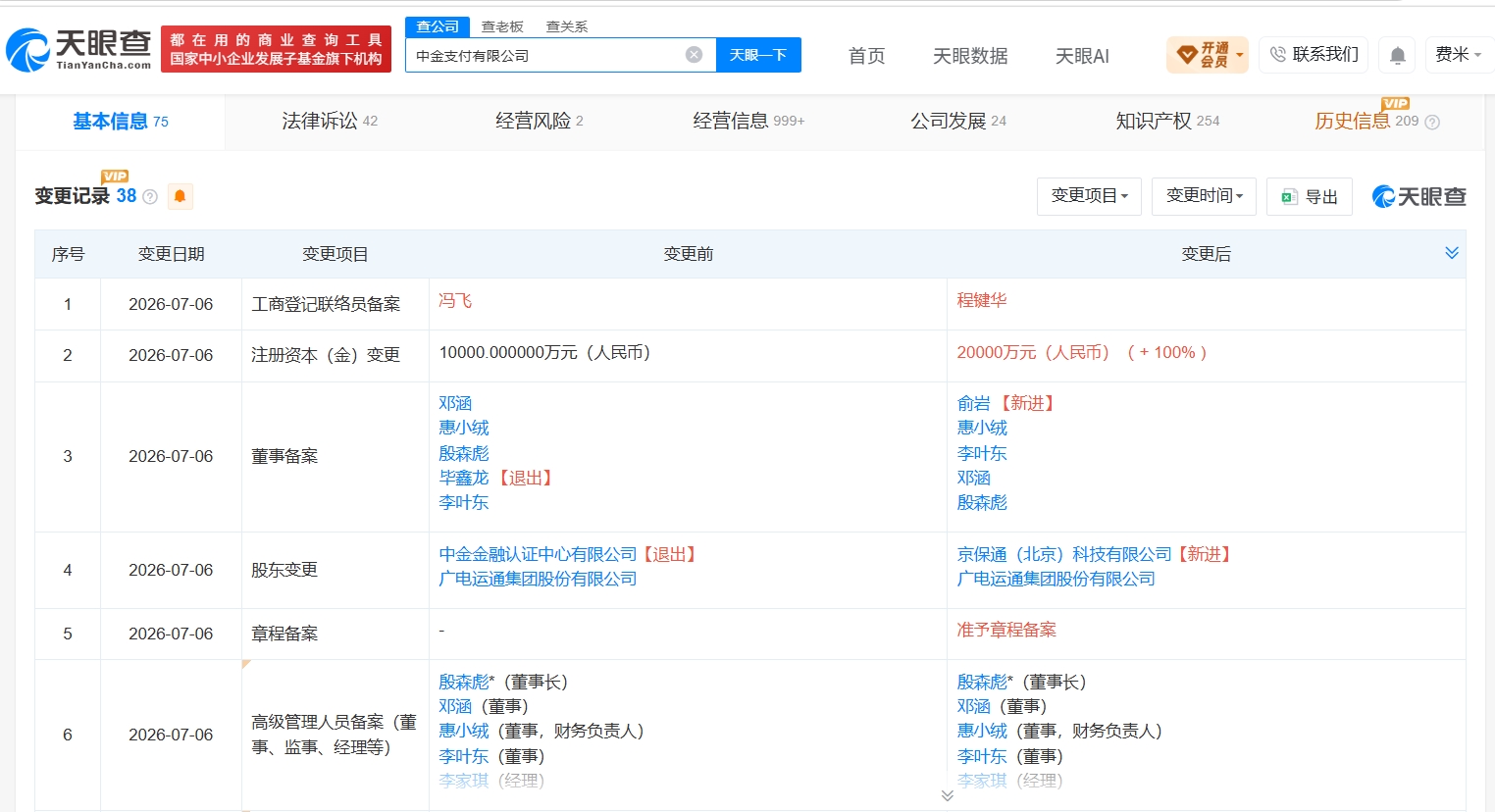Open 殷森彪 (董事长) in row 6 变更前

[464, 682]
